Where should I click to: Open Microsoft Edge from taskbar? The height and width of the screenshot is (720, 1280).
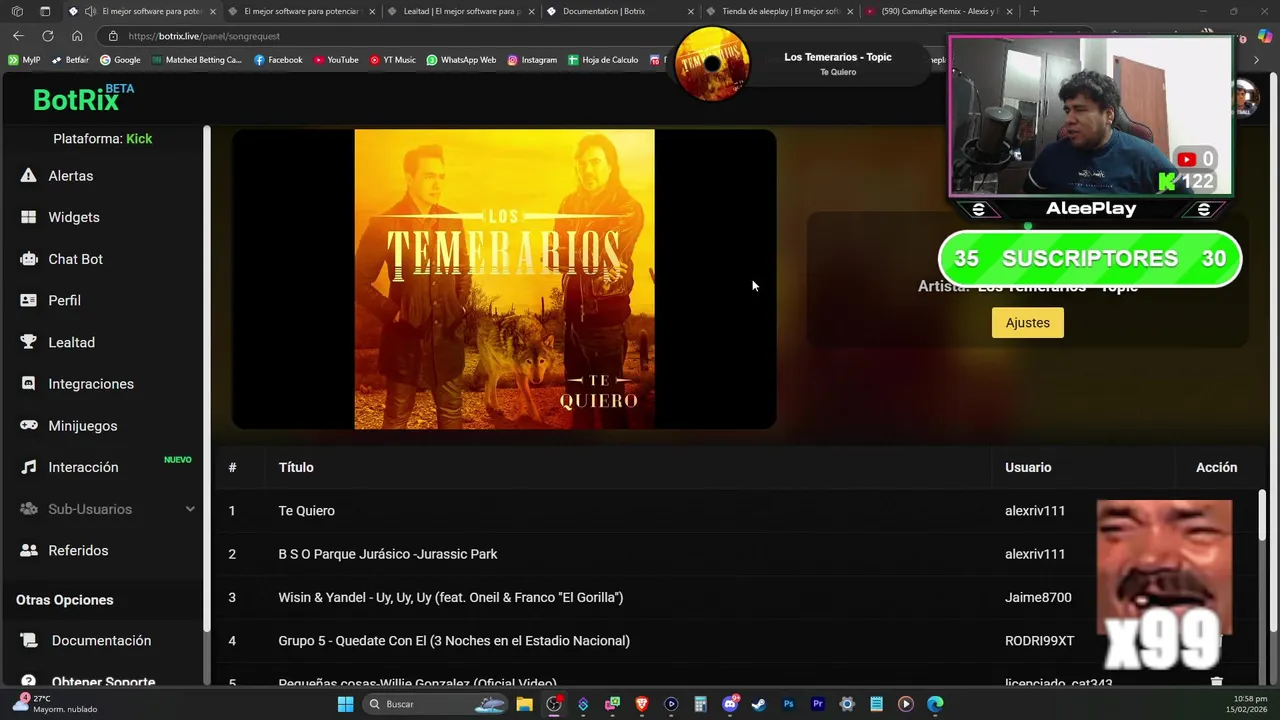tap(935, 704)
